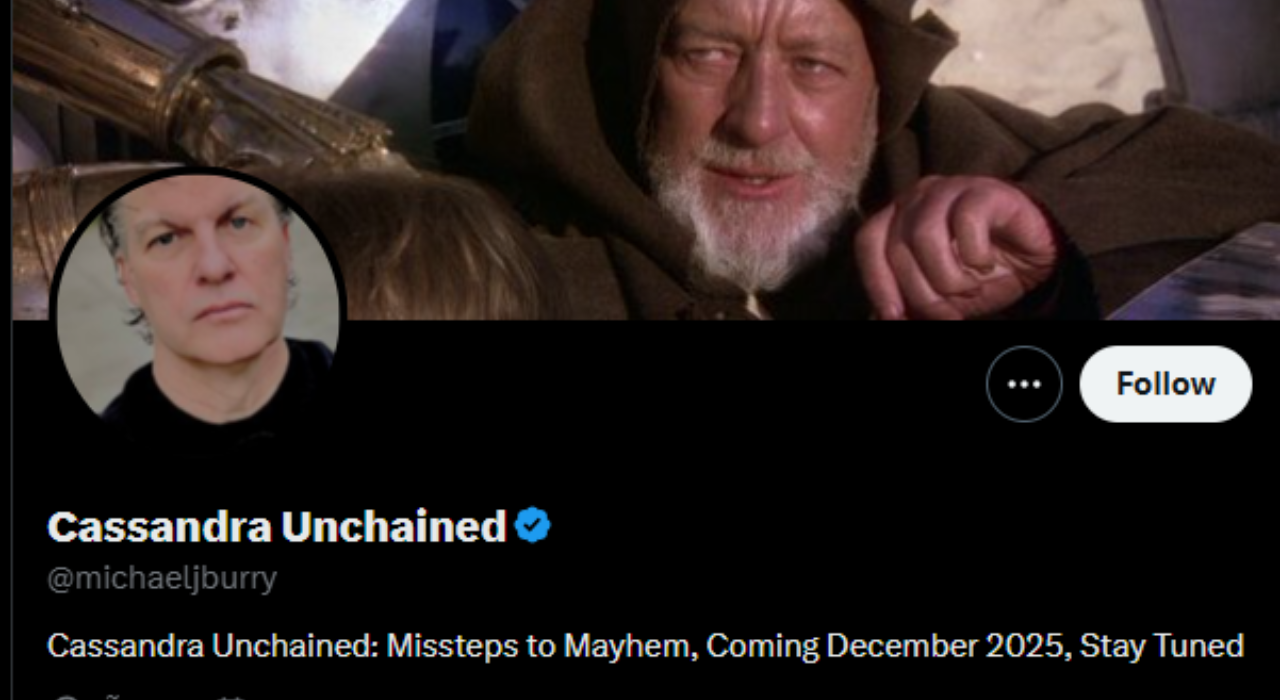Click the bio text starting Cassandra Unchained: Missteps

[645, 646]
